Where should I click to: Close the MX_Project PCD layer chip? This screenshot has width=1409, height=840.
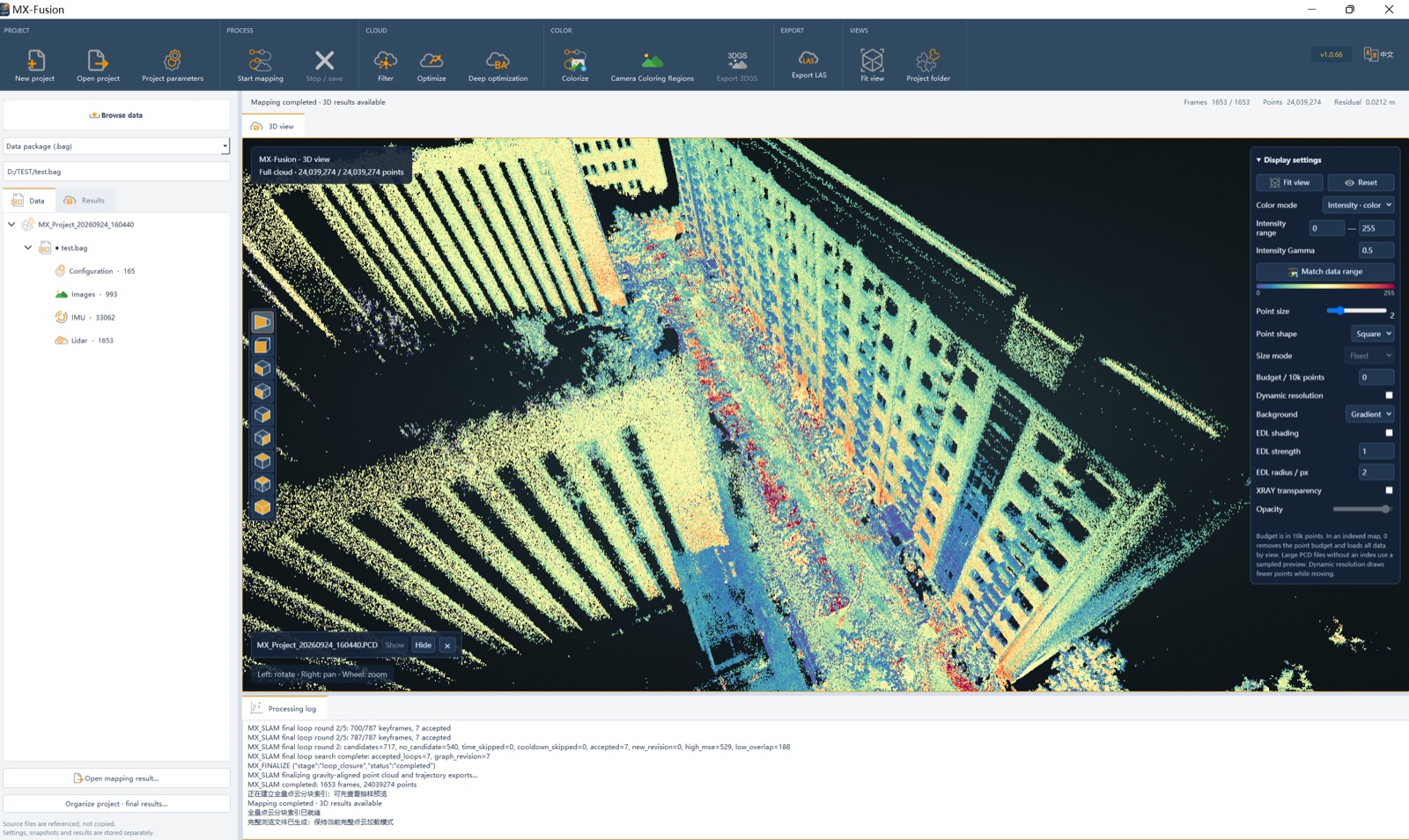pyautogui.click(x=447, y=645)
